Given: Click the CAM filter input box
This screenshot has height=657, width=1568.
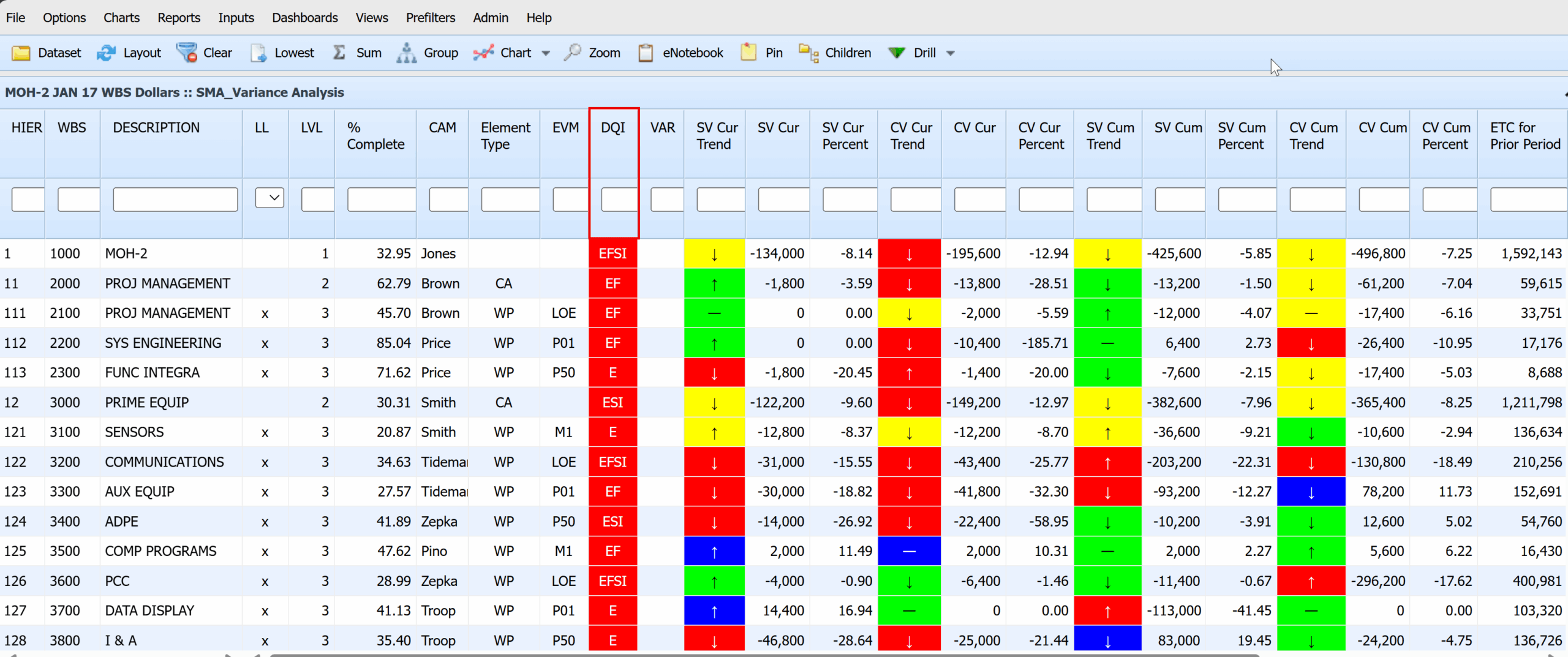Looking at the screenshot, I should (448, 200).
